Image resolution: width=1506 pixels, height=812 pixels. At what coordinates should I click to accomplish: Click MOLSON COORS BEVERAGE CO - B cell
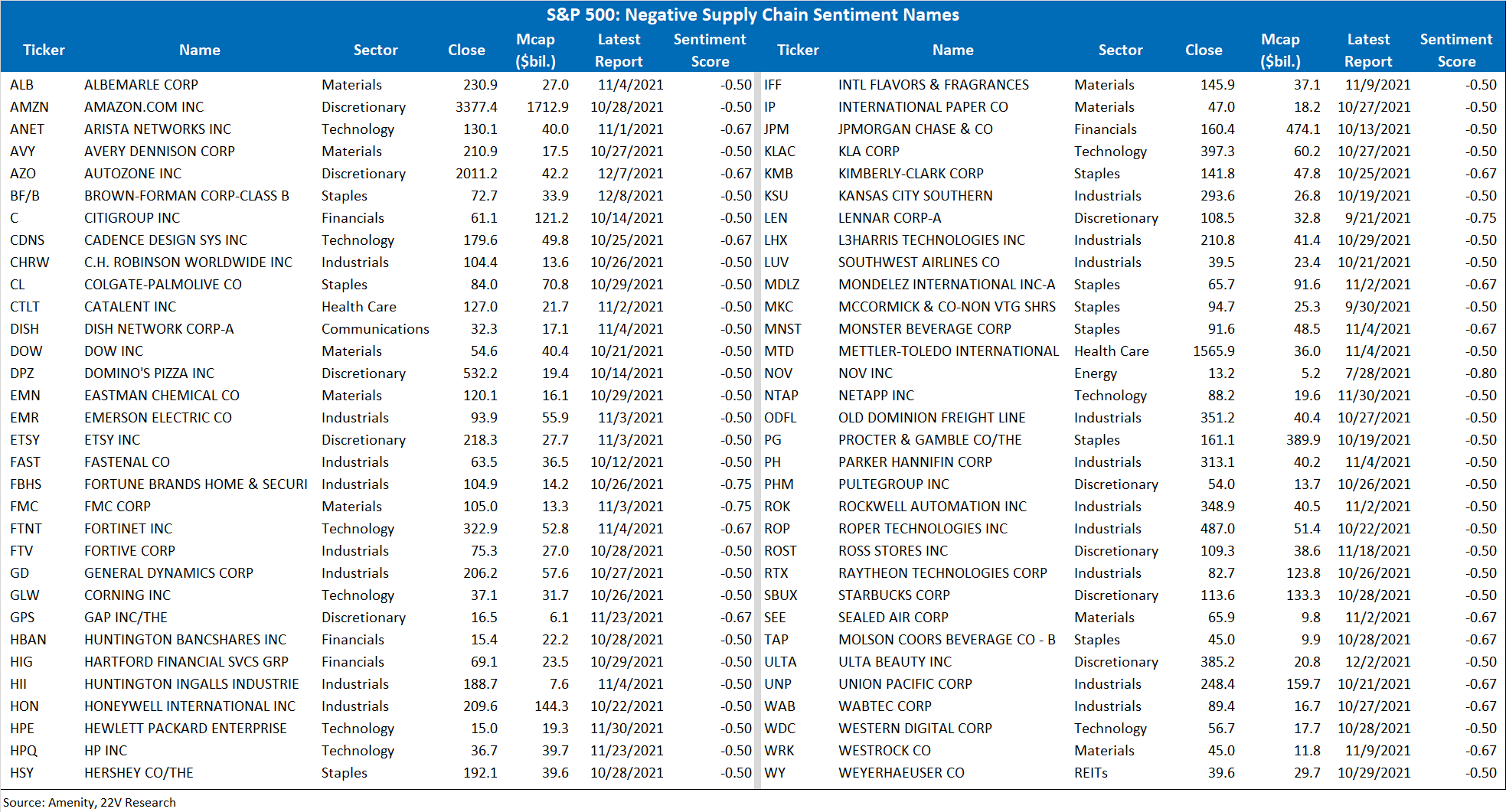click(946, 640)
